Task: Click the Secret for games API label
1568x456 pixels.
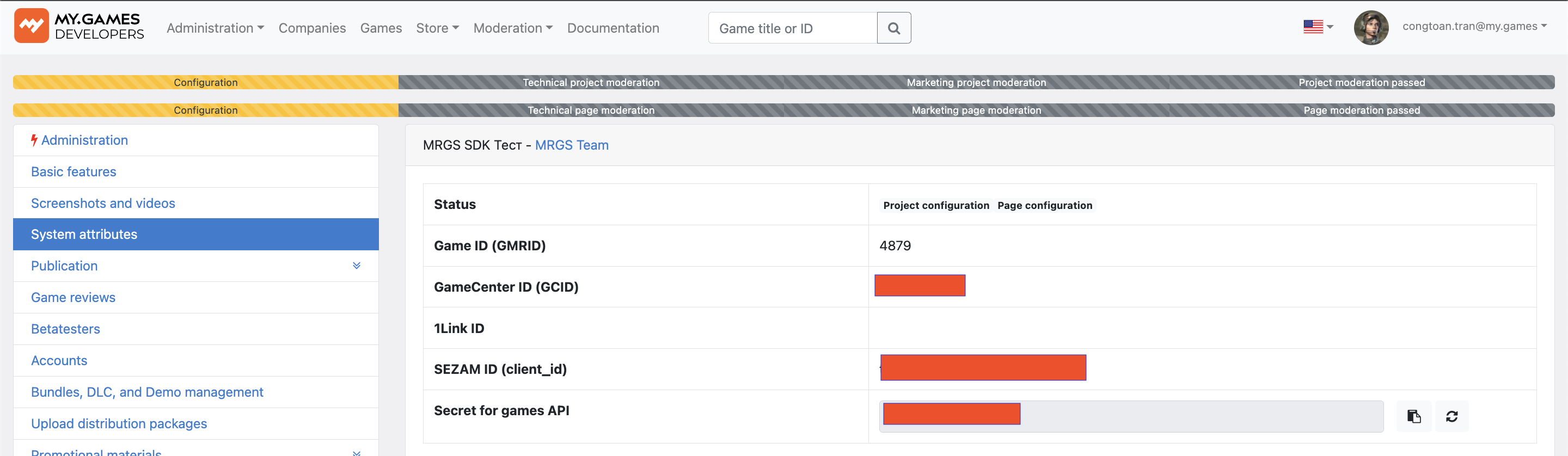Action: [x=501, y=410]
